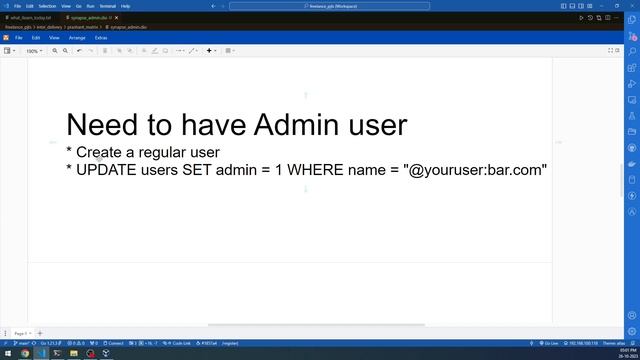Split the editor to the right
640x360 pixels.
[608, 18]
